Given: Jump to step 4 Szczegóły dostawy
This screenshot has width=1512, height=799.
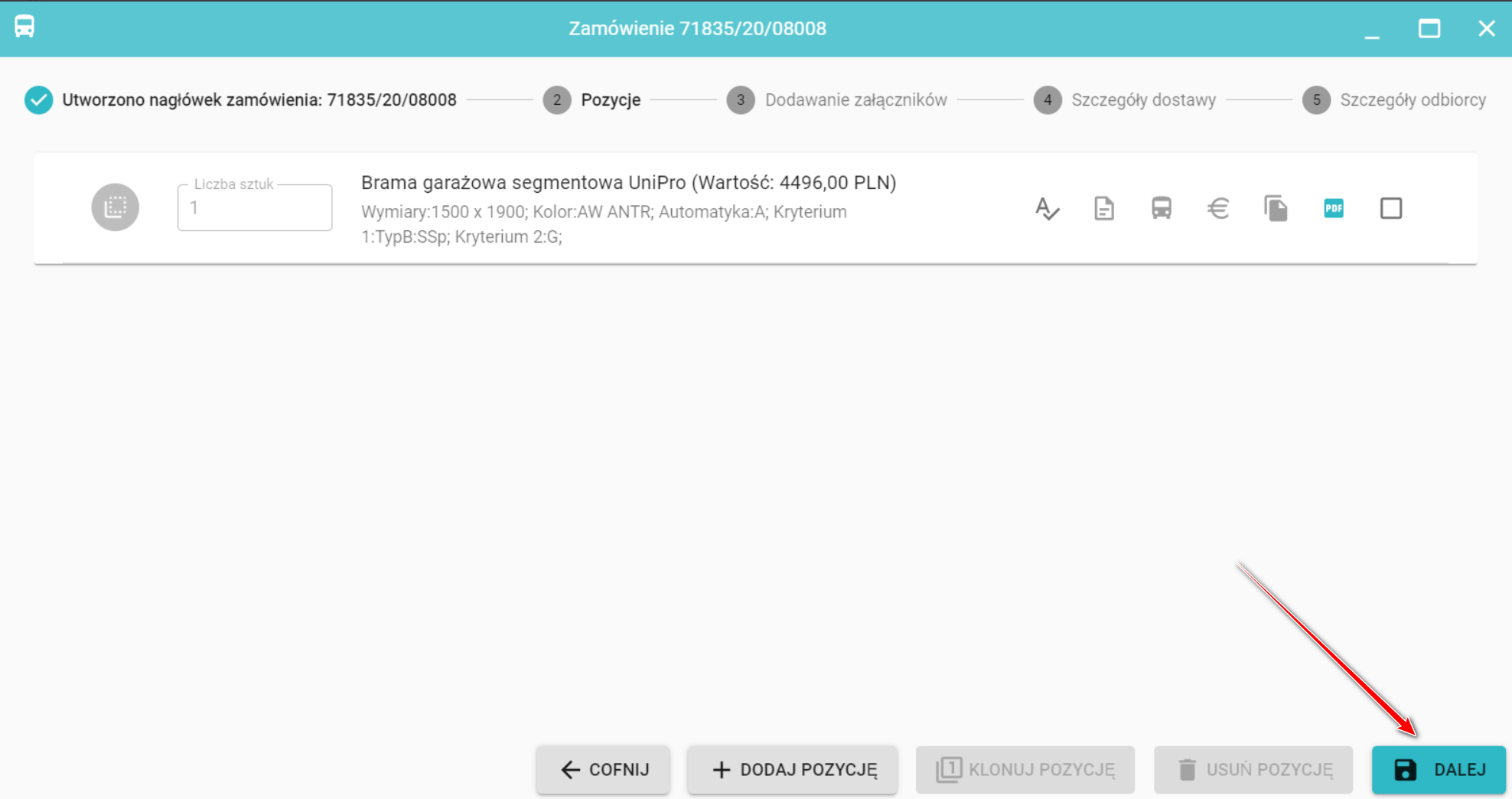Looking at the screenshot, I should (1125, 100).
